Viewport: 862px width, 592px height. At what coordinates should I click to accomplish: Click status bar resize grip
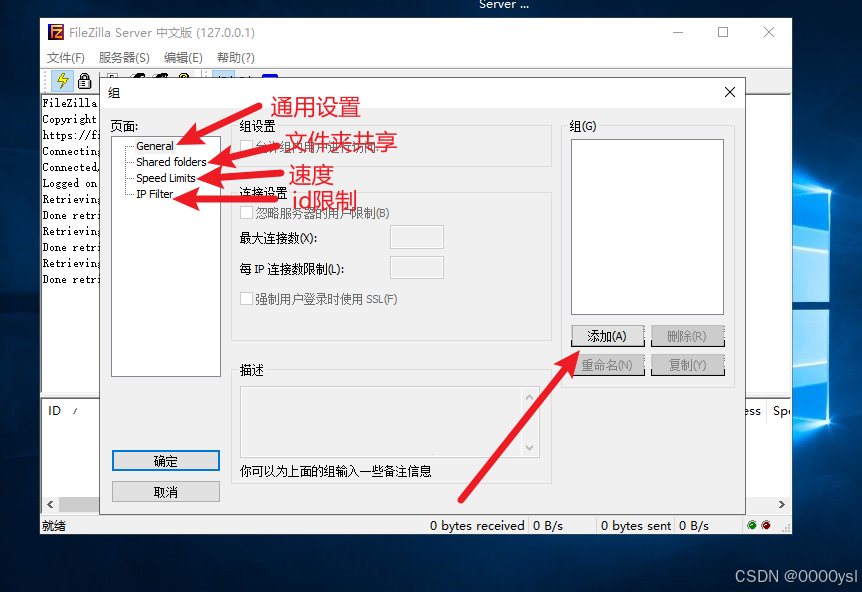[x=786, y=528]
